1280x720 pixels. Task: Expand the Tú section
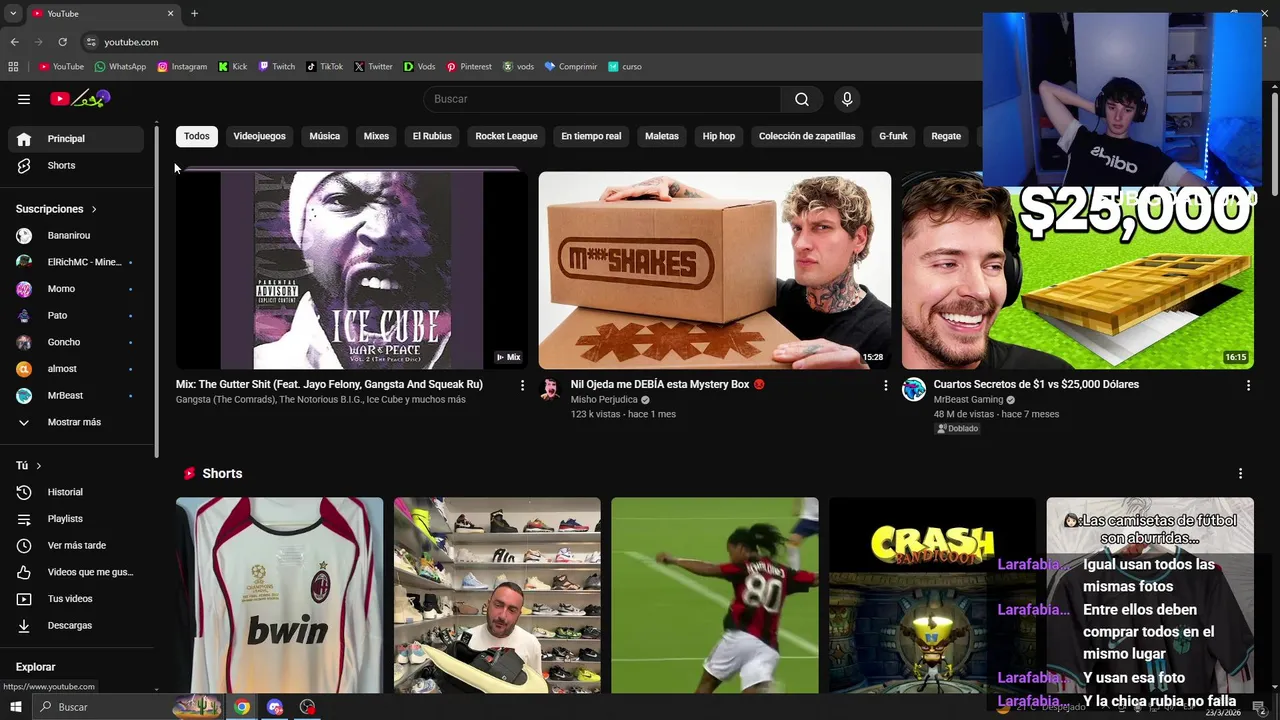coord(28,466)
